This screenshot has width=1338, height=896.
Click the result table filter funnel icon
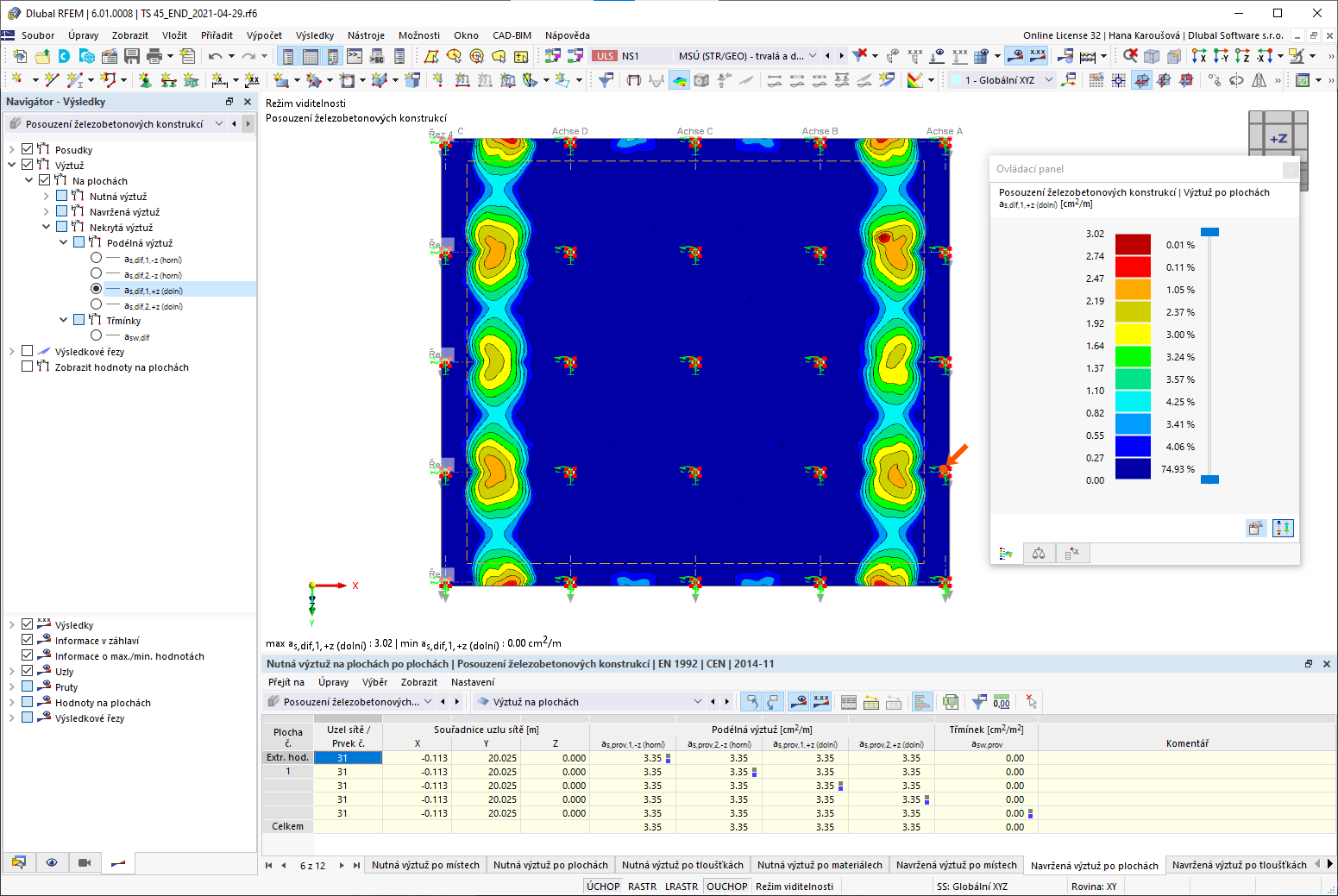coord(979,702)
